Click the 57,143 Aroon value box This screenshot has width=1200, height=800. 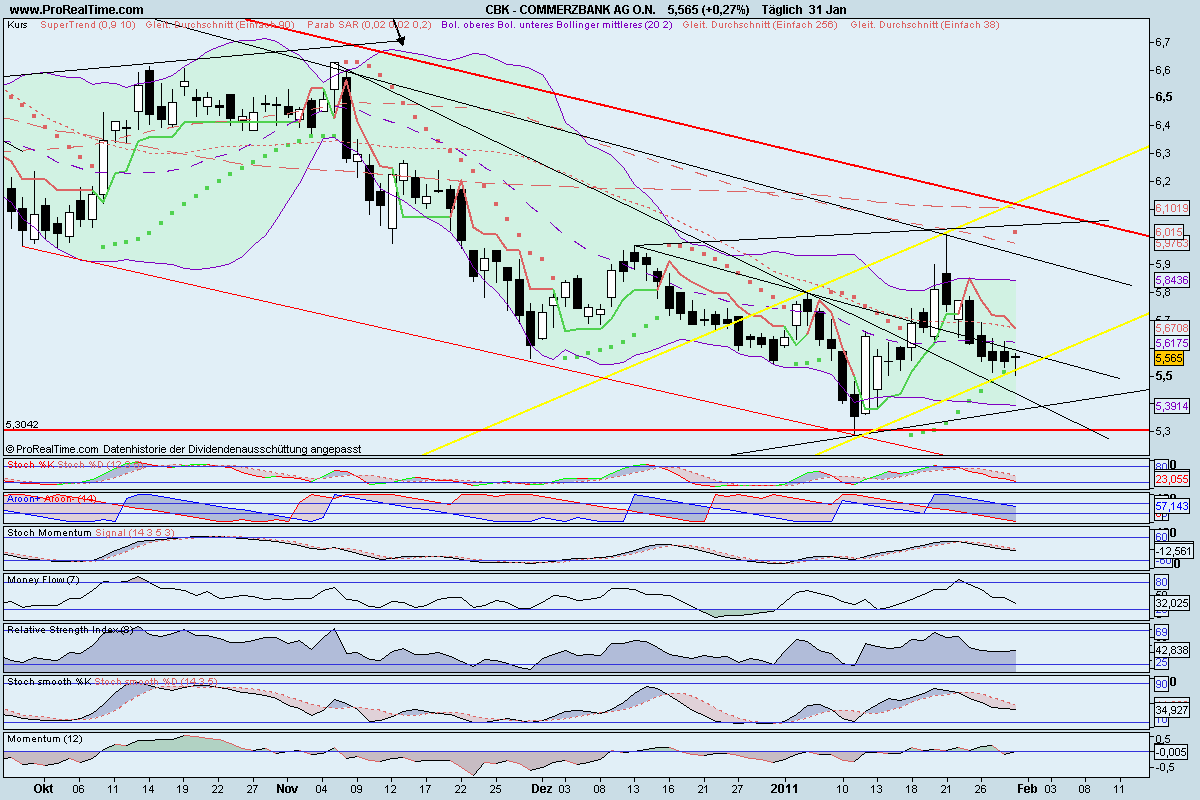point(1170,507)
